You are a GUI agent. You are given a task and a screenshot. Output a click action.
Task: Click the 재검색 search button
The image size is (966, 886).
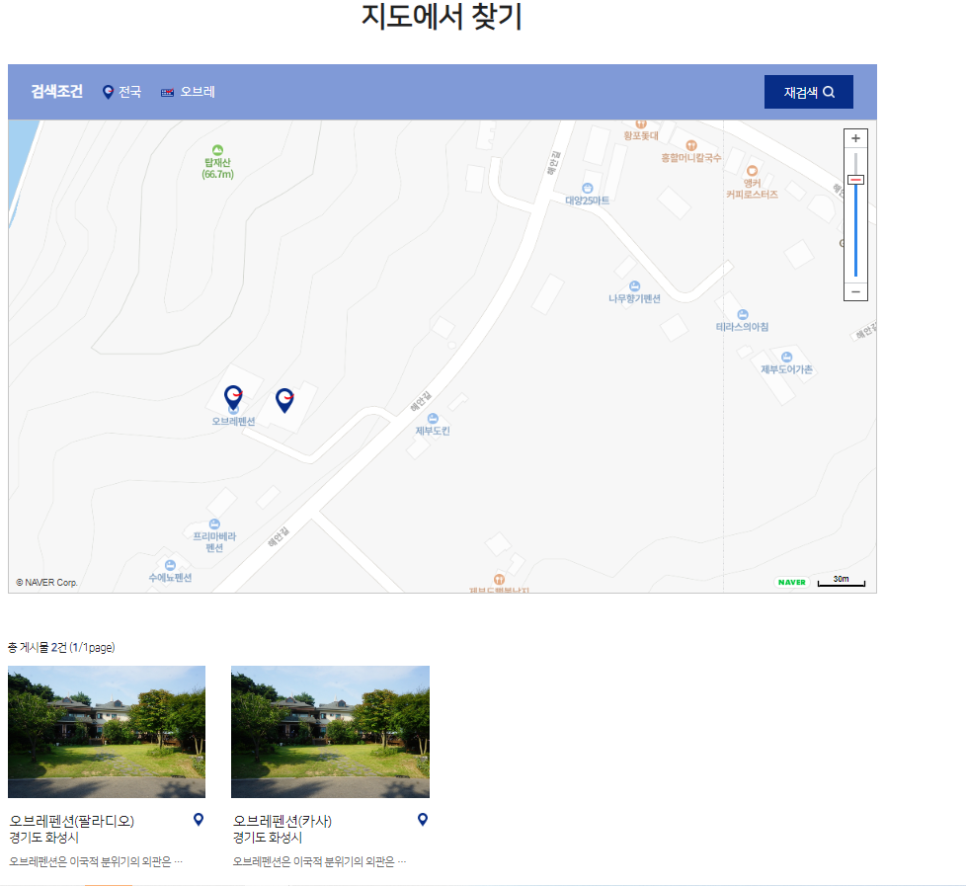[x=808, y=92]
